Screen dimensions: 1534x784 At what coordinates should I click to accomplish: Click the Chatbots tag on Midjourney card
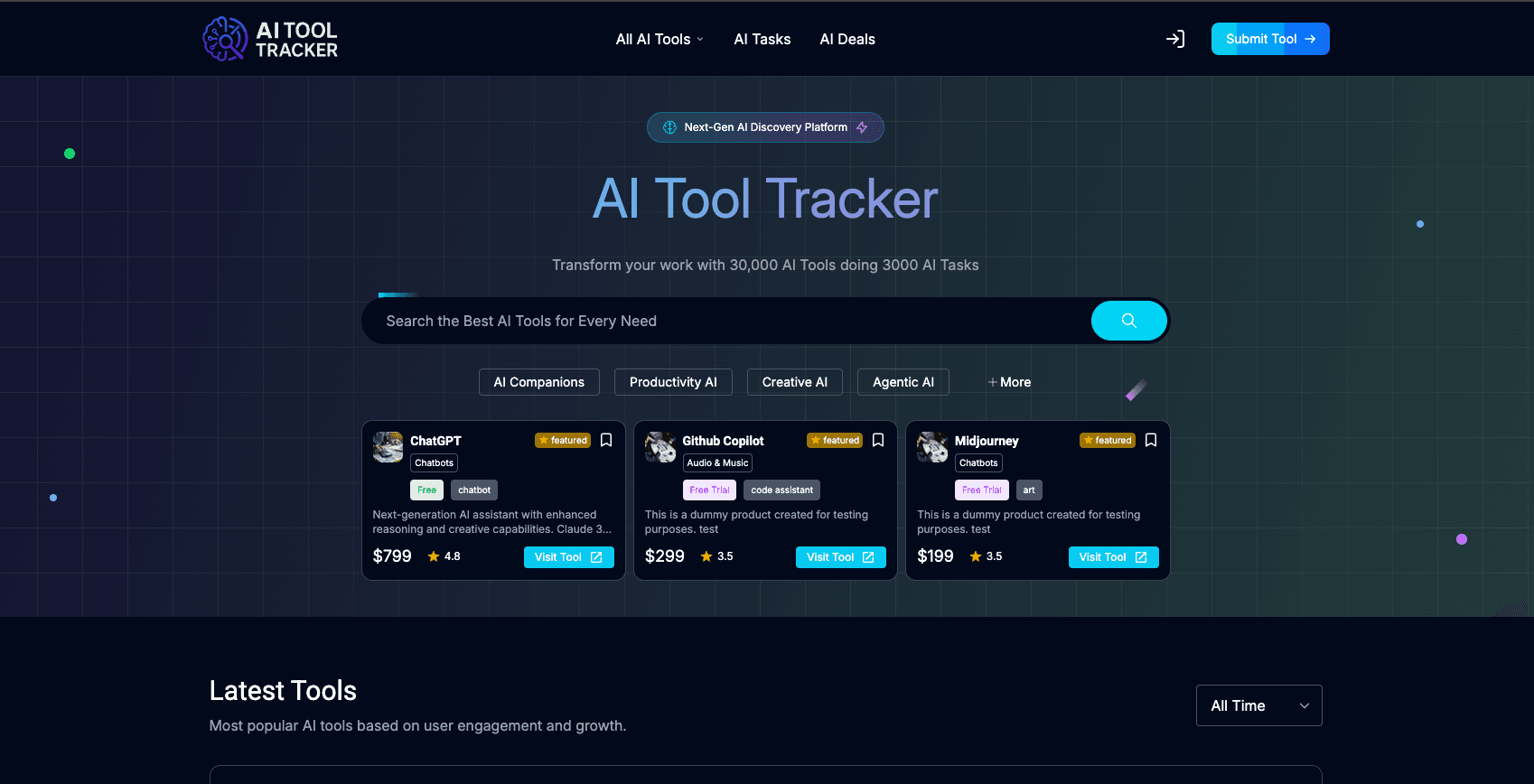[x=978, y=463]
